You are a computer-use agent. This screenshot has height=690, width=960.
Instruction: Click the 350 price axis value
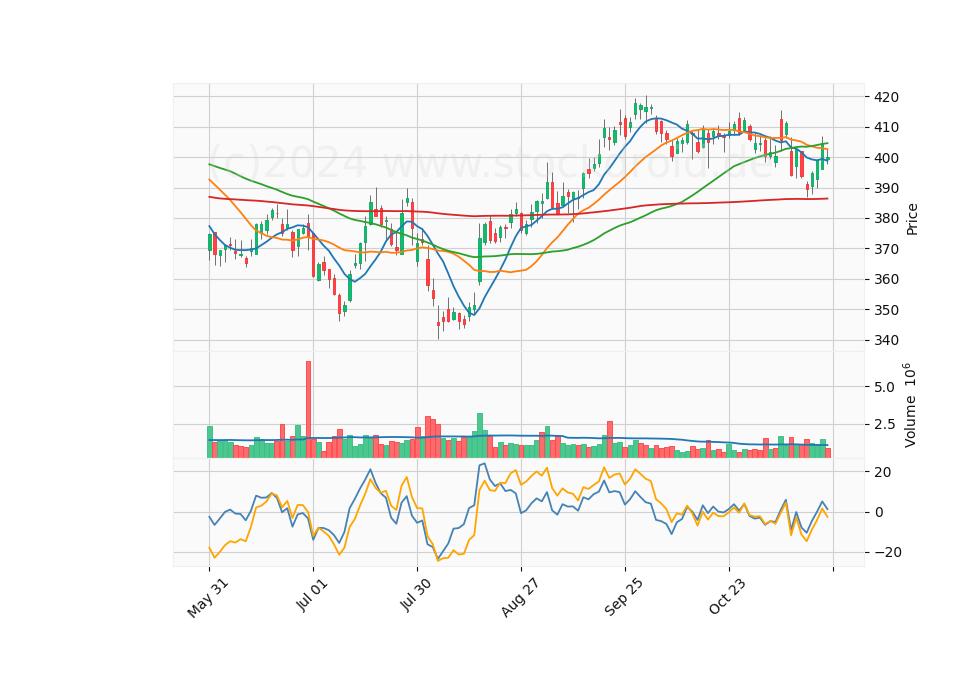887,310
